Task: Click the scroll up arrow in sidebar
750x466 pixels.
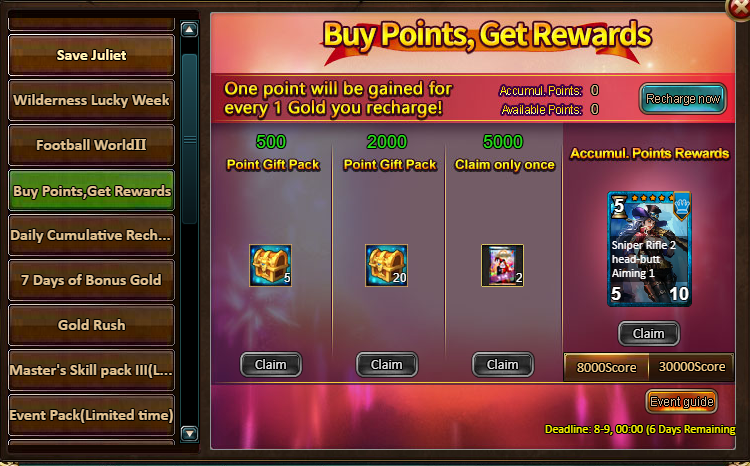Action: [x=189, y=30]
